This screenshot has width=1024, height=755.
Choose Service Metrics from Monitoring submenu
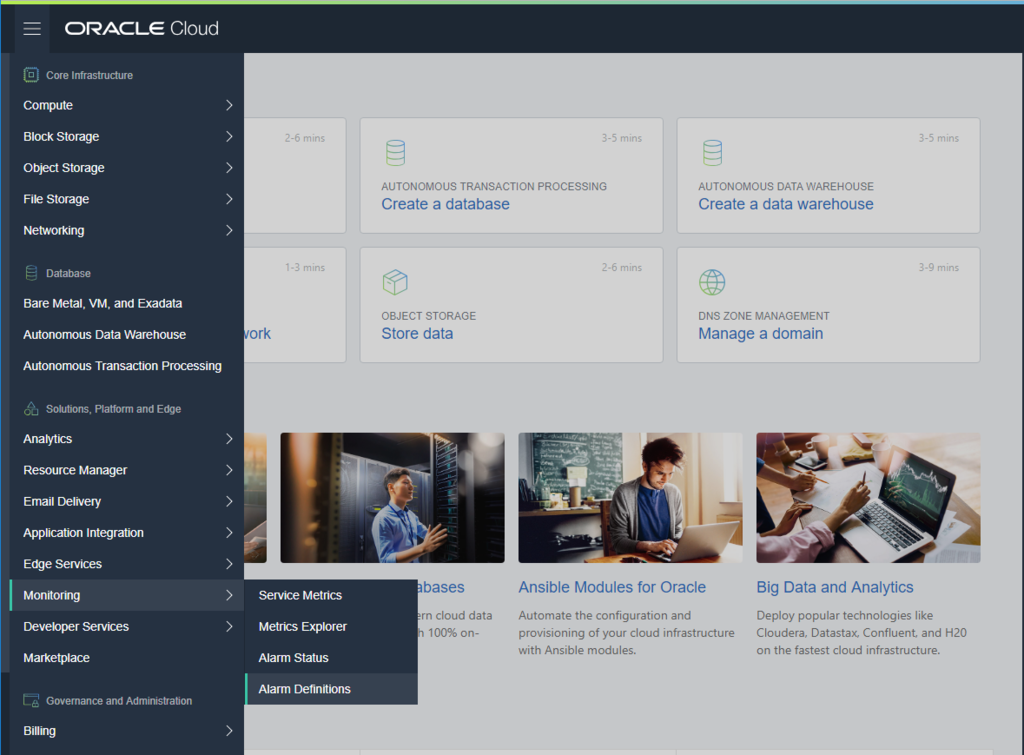pyautogui.click(x=331, y=596)
